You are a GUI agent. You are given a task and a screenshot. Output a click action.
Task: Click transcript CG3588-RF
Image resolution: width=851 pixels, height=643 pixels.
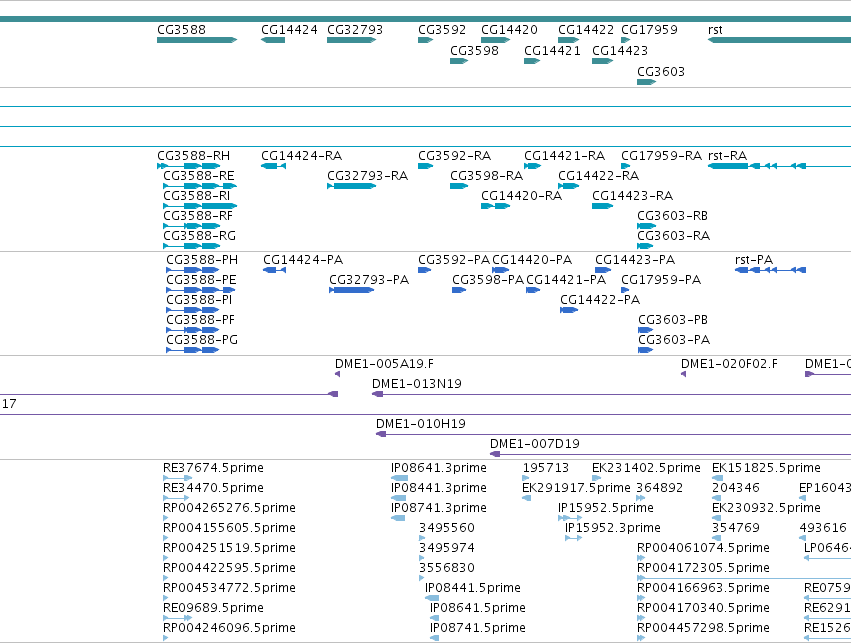192,226
